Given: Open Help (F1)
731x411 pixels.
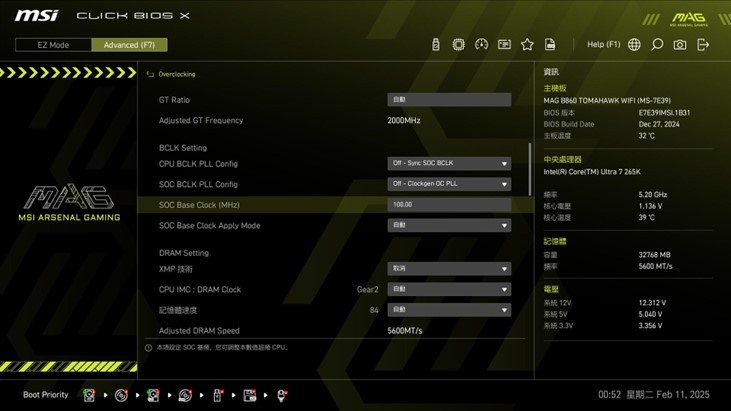Looking at the screenshot, I should [603, 44].
